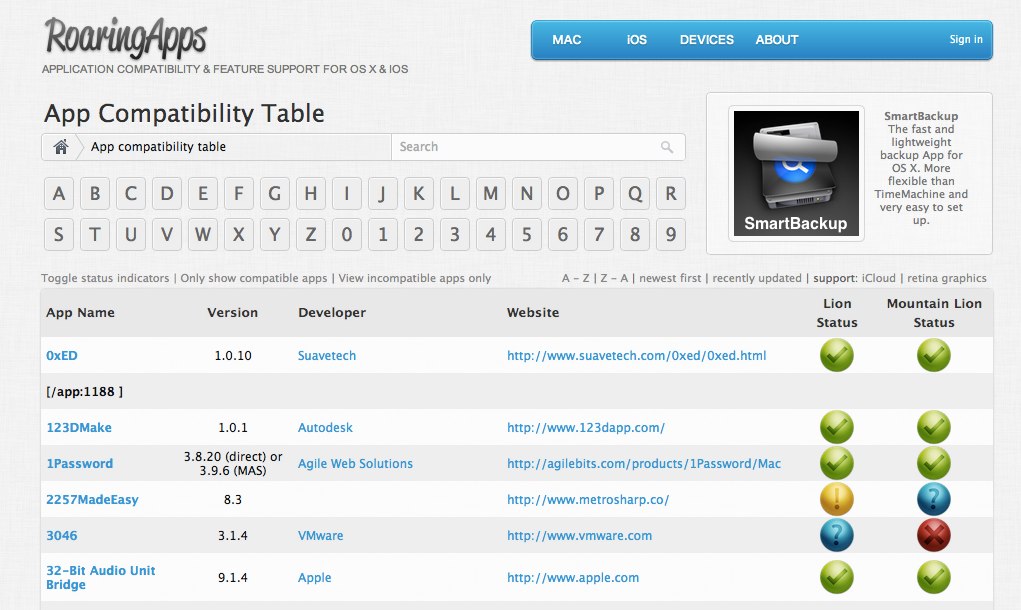Viewport: 1021px width, 610px height.
Task: Open the 2257MadeEasy app page
Action: [x=92, y=499]
